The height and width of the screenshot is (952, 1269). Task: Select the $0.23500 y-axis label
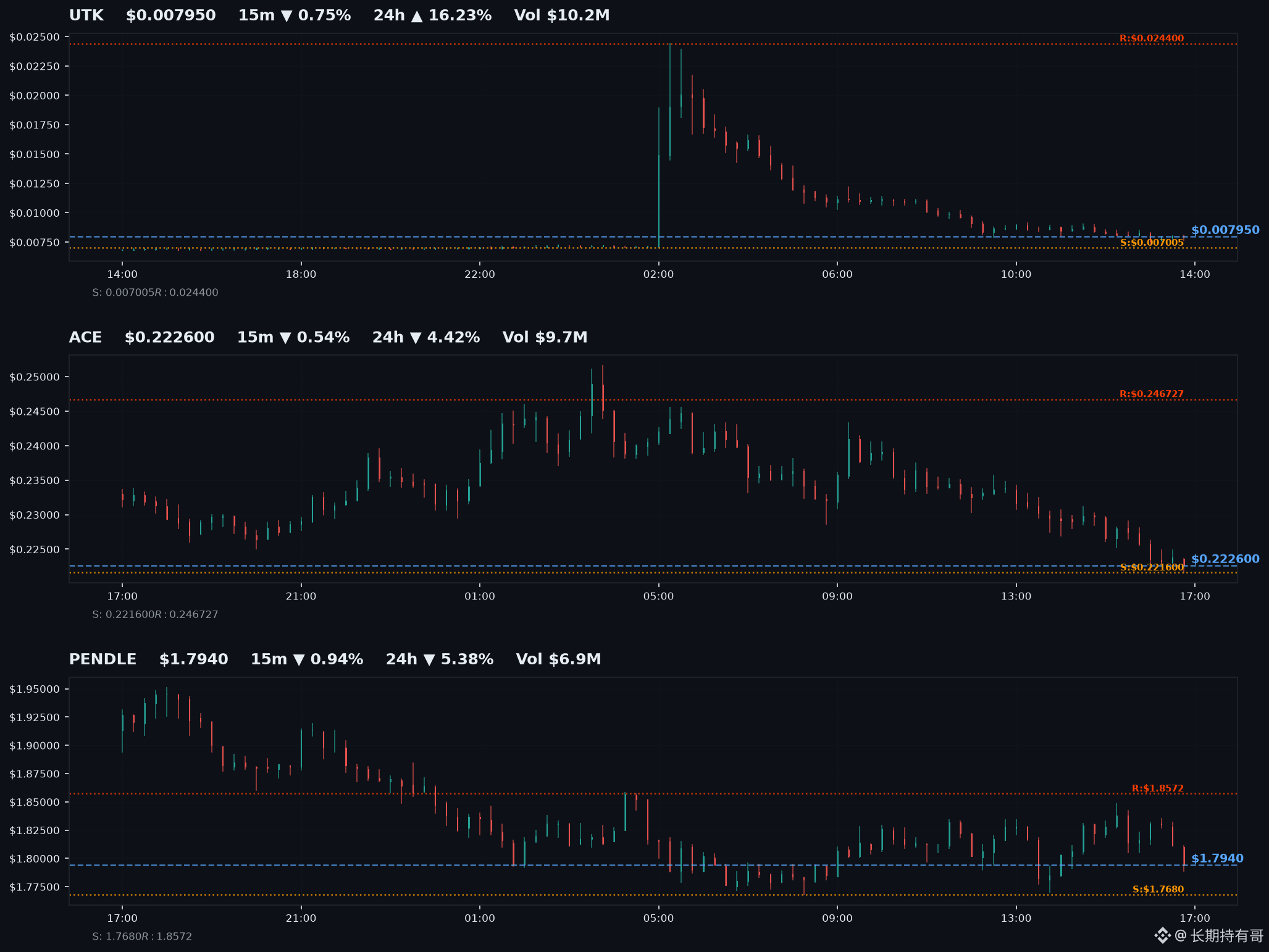tap(35, 481)
